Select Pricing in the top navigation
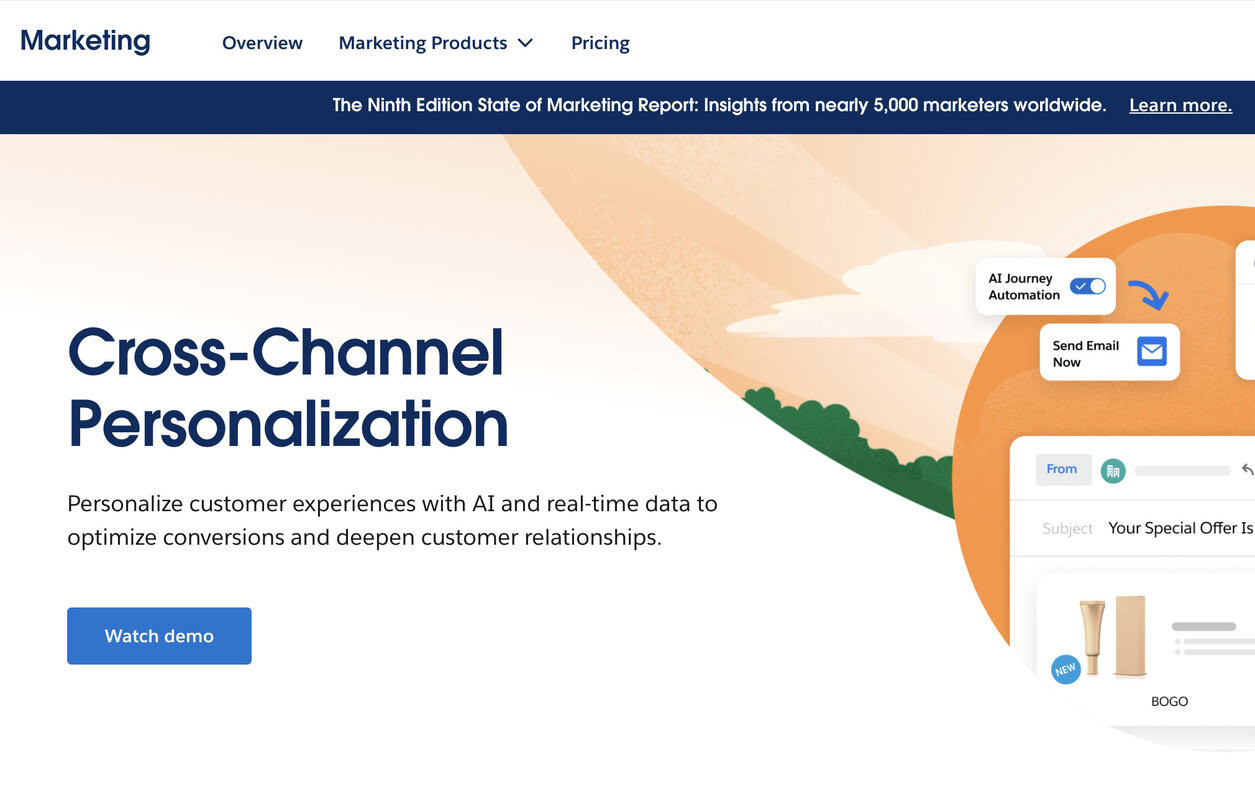 click(x=599, y=42)
